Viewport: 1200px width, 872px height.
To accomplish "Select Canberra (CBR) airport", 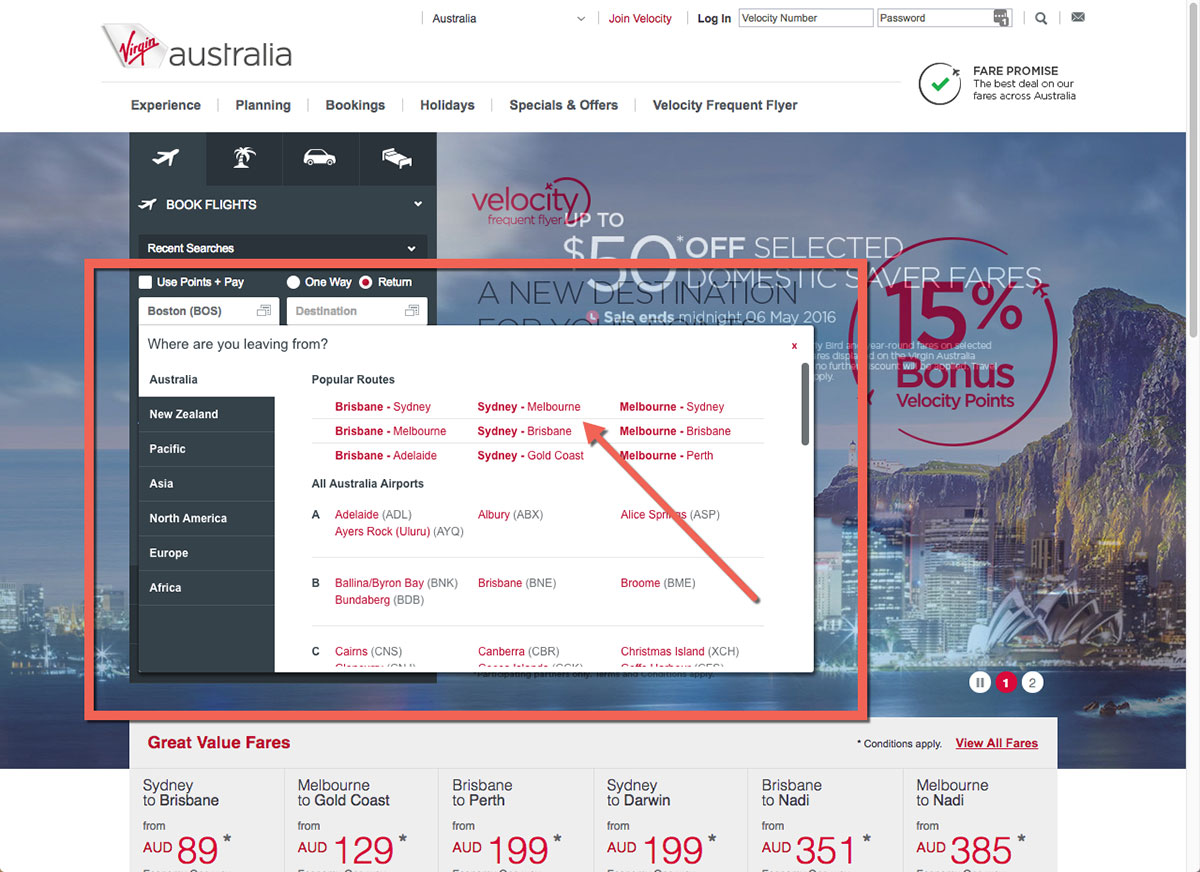I will point(519,651).
